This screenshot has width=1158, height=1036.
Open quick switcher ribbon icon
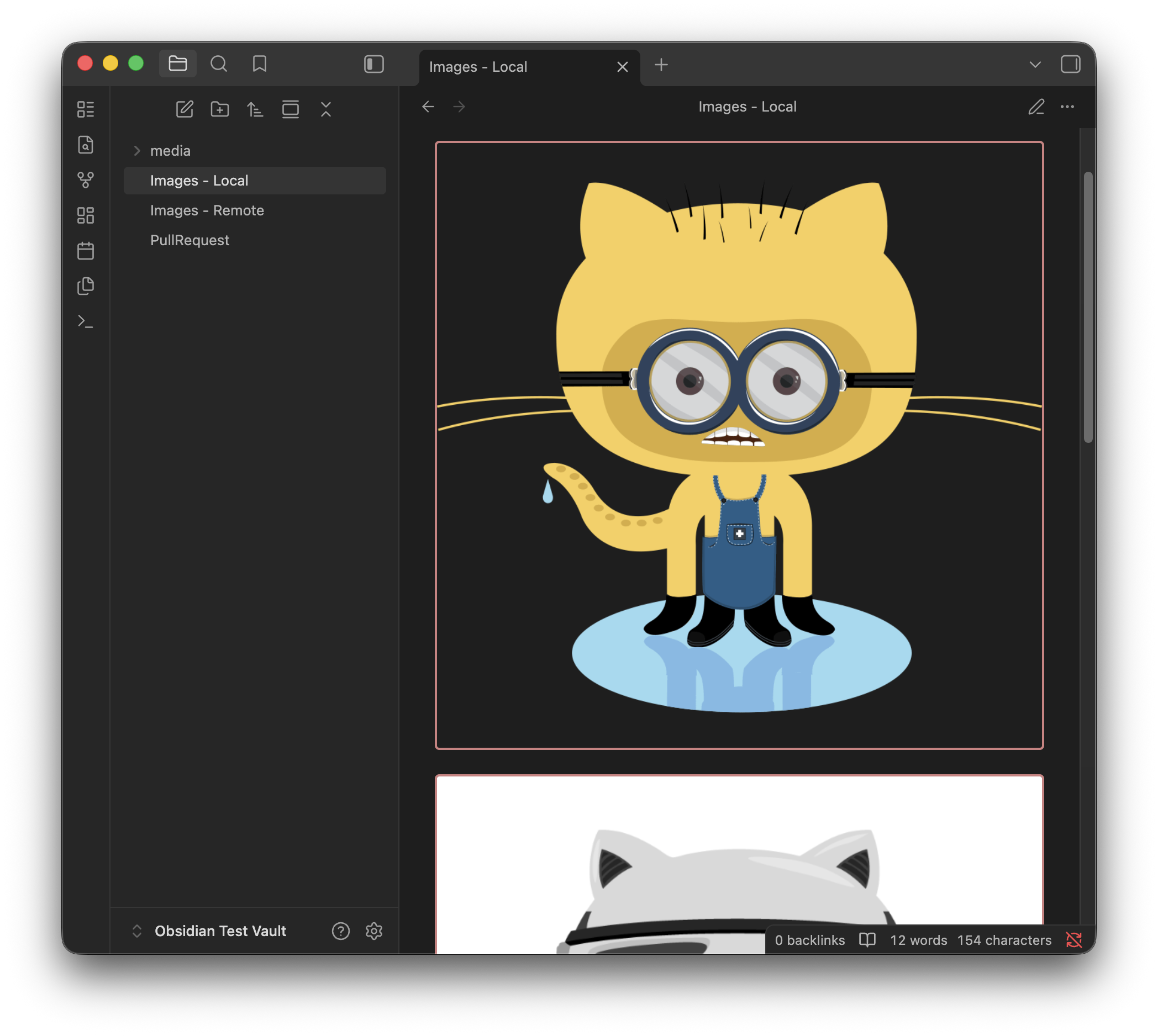pyautogui.click(x=86, y=109)
